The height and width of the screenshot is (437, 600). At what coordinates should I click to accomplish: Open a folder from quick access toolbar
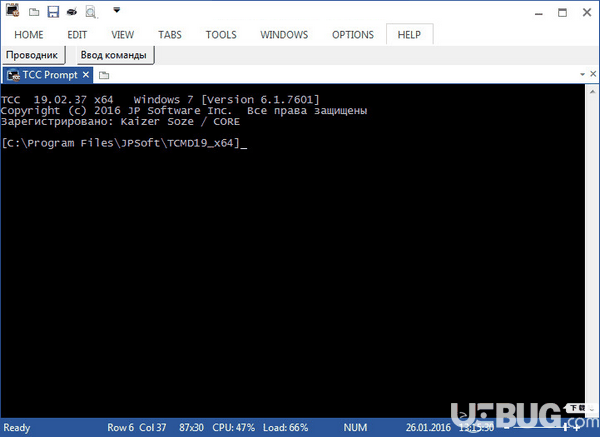(34, 12)
